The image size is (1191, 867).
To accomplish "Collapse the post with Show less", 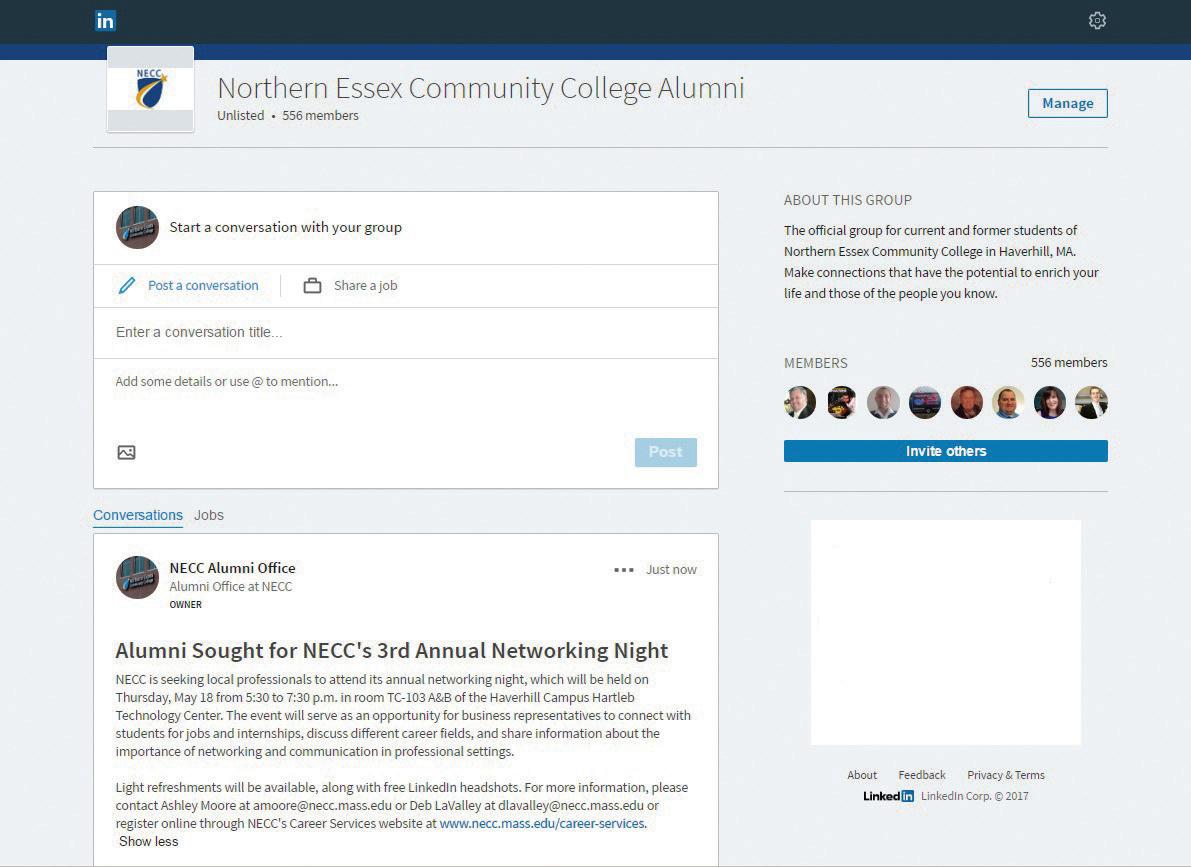I will point(148,842).
